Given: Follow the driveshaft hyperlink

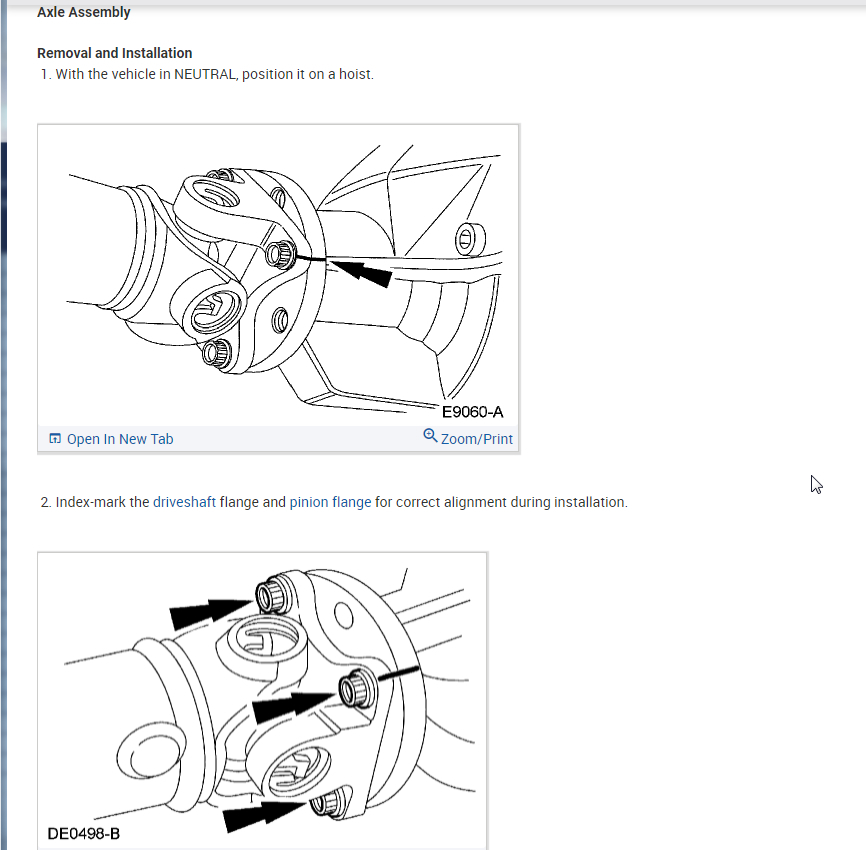Looking at the screenshot, I should coord(184,502).
